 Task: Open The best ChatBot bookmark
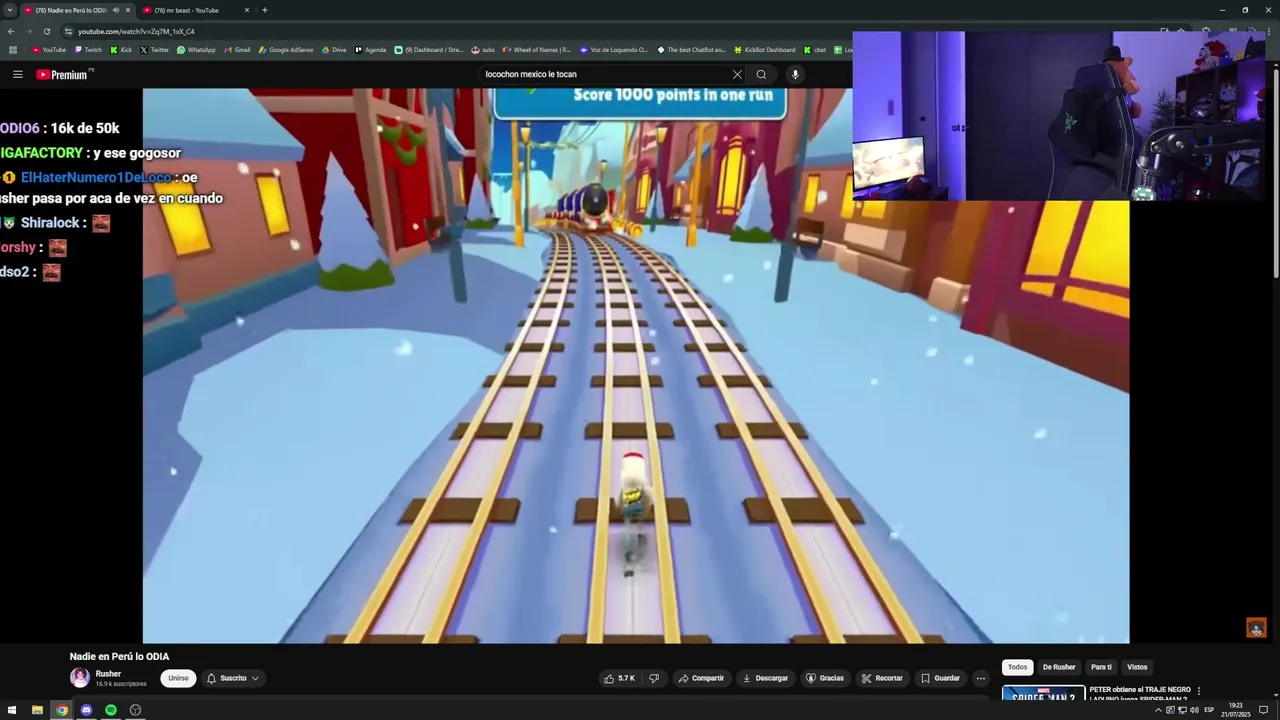(691, 49)
